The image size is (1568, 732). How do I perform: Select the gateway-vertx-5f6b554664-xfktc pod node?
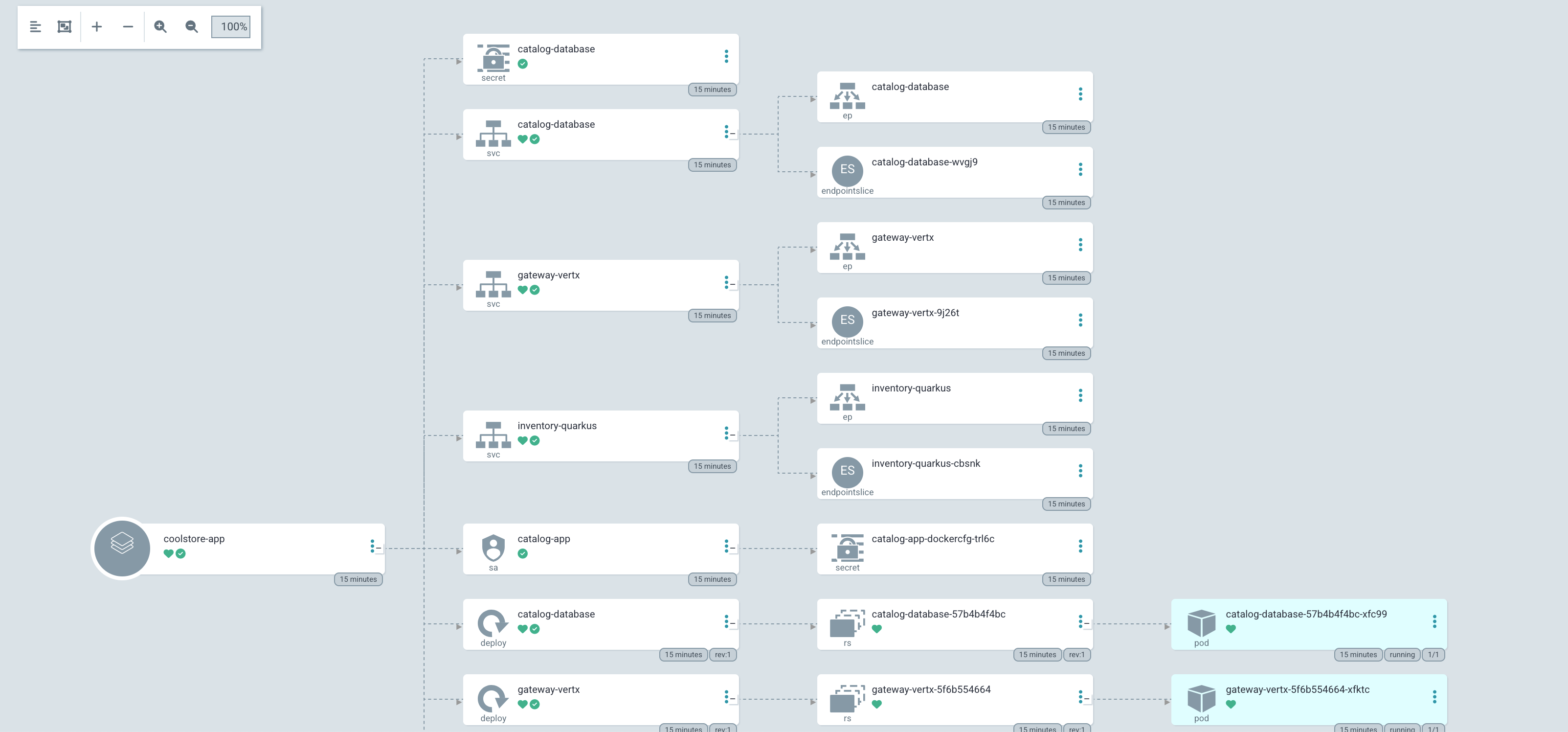1309,699
